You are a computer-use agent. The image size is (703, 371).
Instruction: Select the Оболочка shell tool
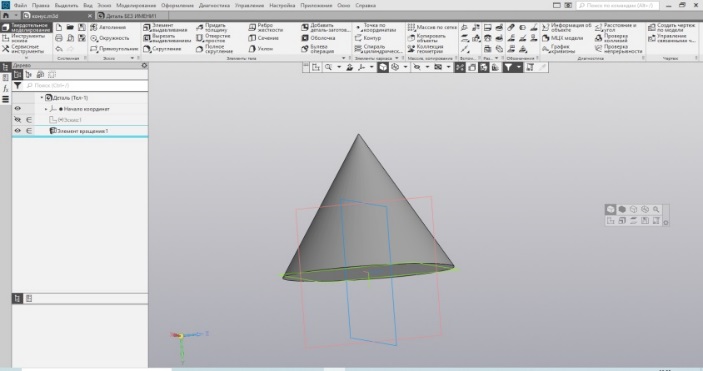[x=318, y=38]
